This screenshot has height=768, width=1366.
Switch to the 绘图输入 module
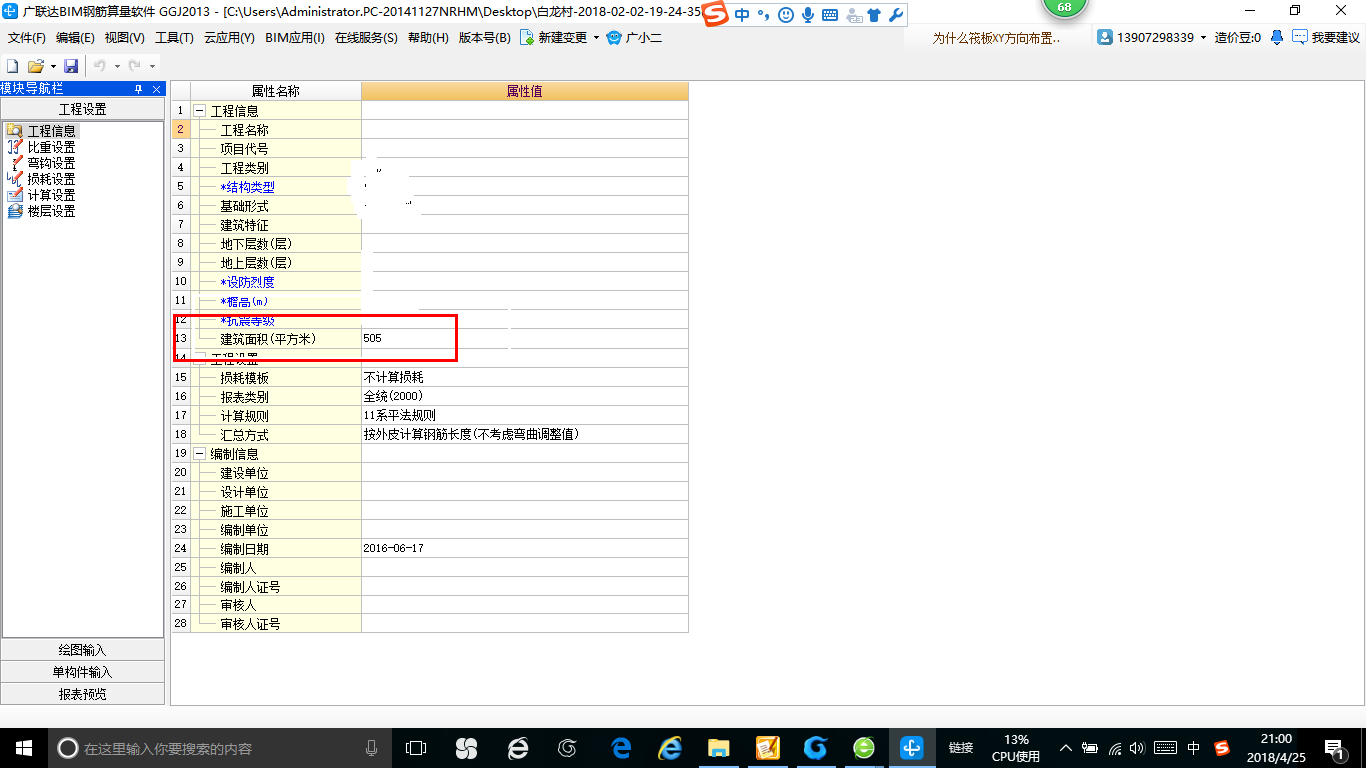point(82,650)
